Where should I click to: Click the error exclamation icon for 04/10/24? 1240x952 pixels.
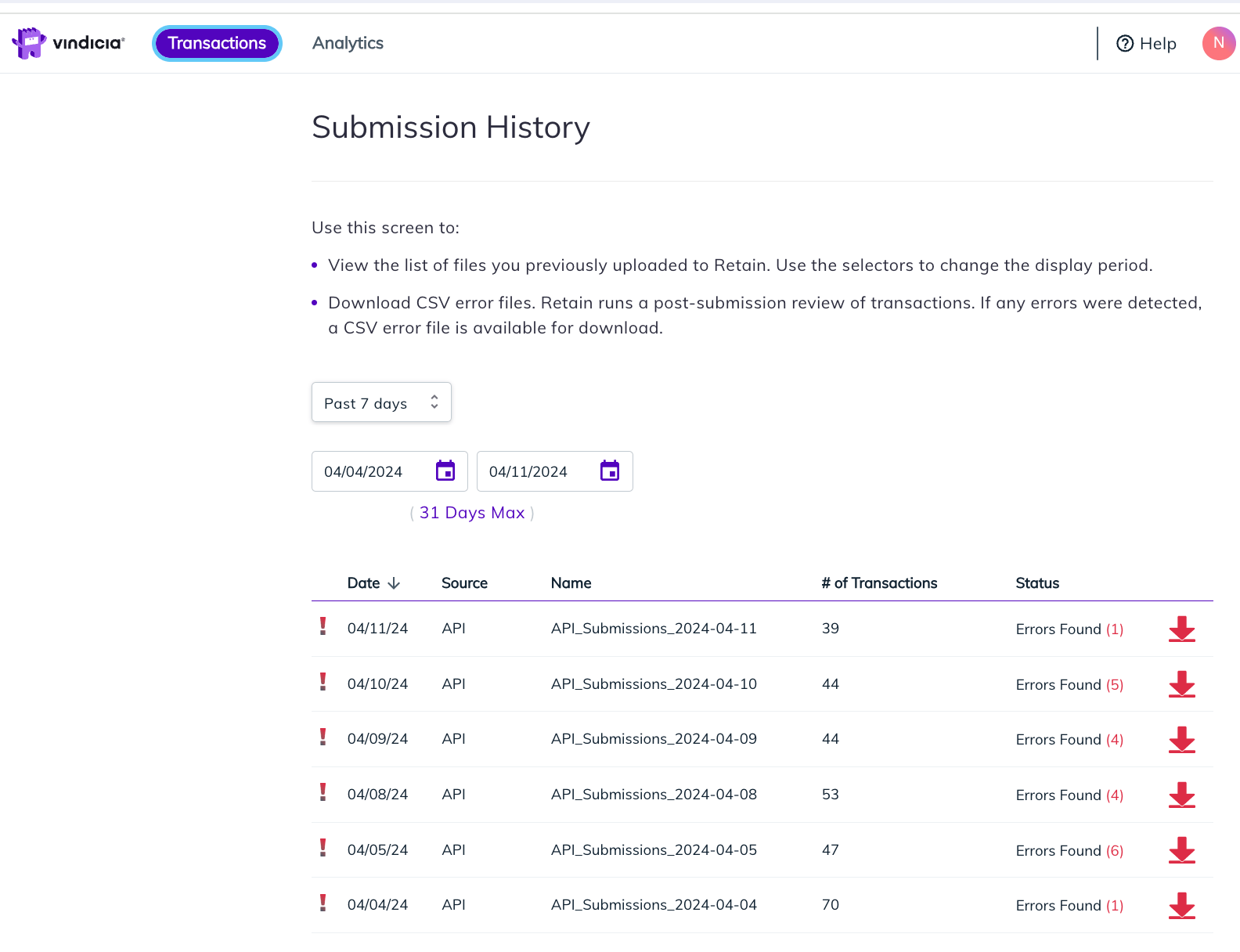click(323, 681)
